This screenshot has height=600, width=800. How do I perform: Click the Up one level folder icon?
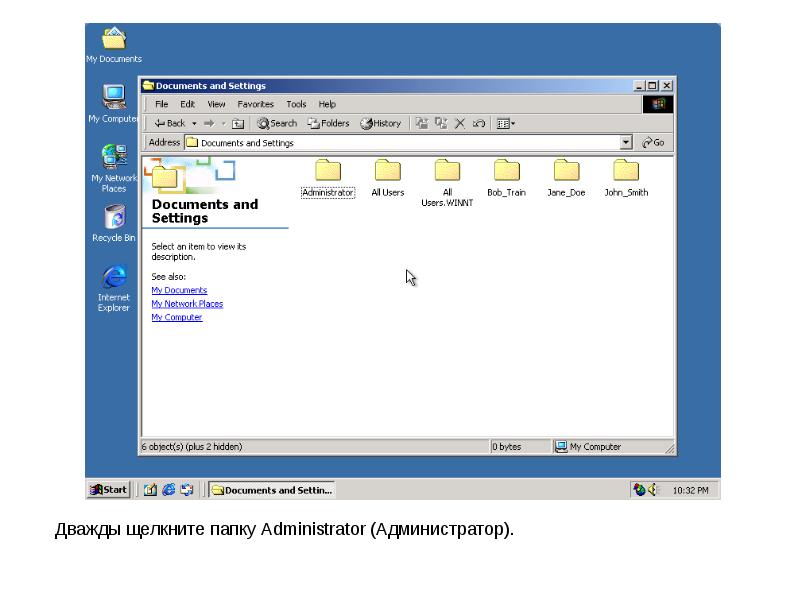click(x=238, y=124)
